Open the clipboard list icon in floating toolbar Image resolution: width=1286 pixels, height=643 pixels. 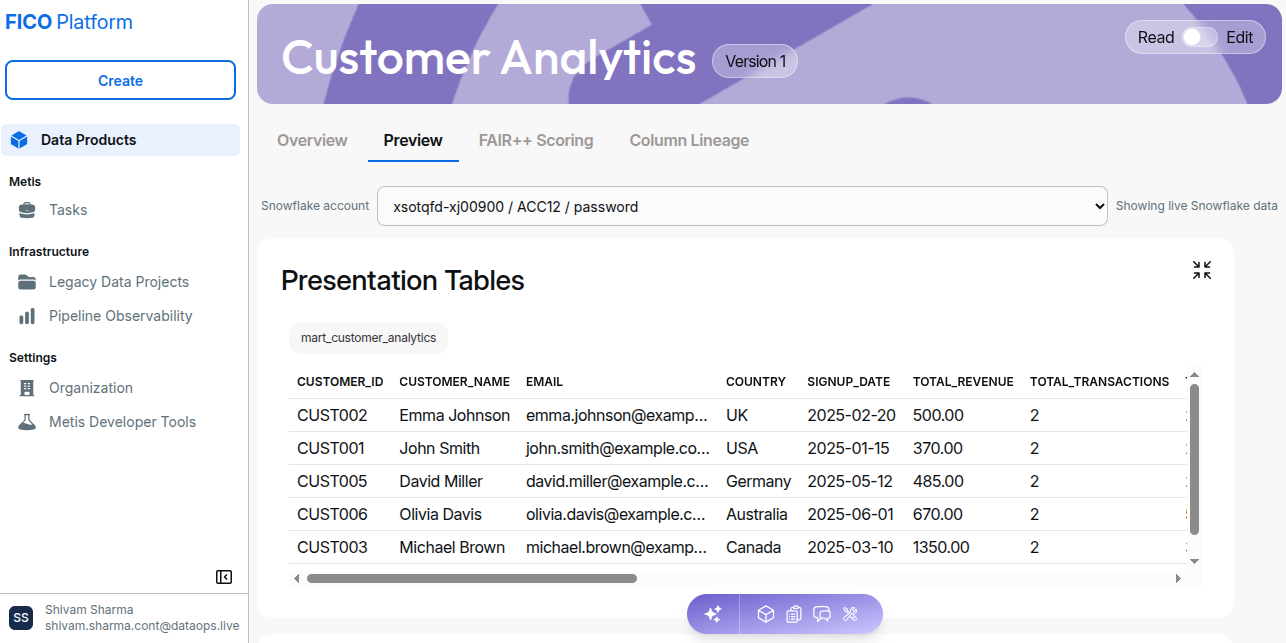[x=794, y=614]
